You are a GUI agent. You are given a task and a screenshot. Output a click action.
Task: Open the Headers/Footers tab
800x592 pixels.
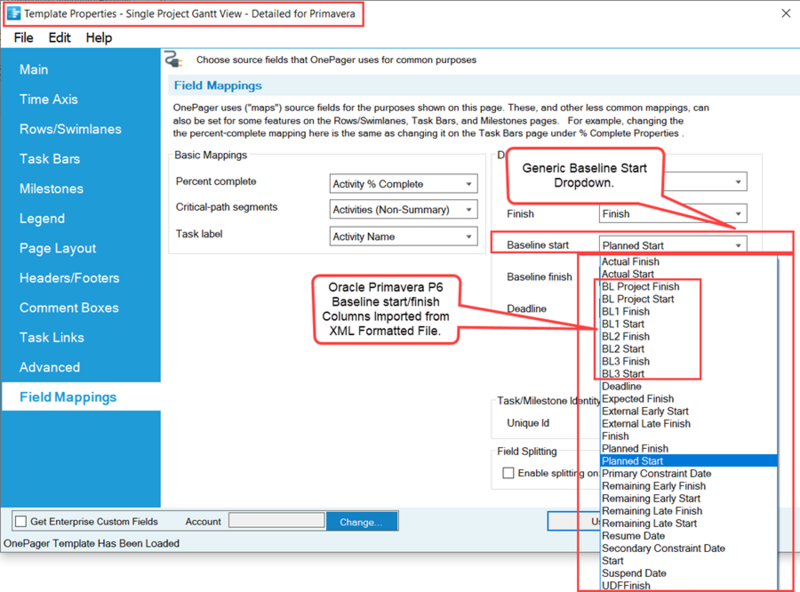click(69, 278)
